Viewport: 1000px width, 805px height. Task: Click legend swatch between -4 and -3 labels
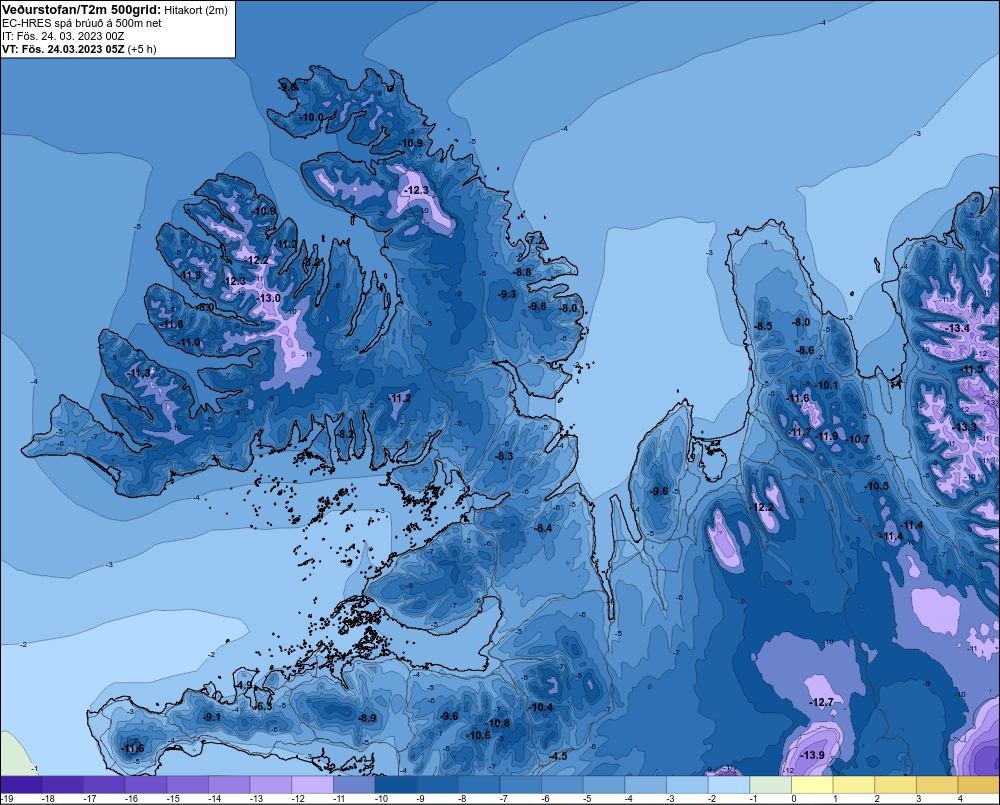point(645,785)
